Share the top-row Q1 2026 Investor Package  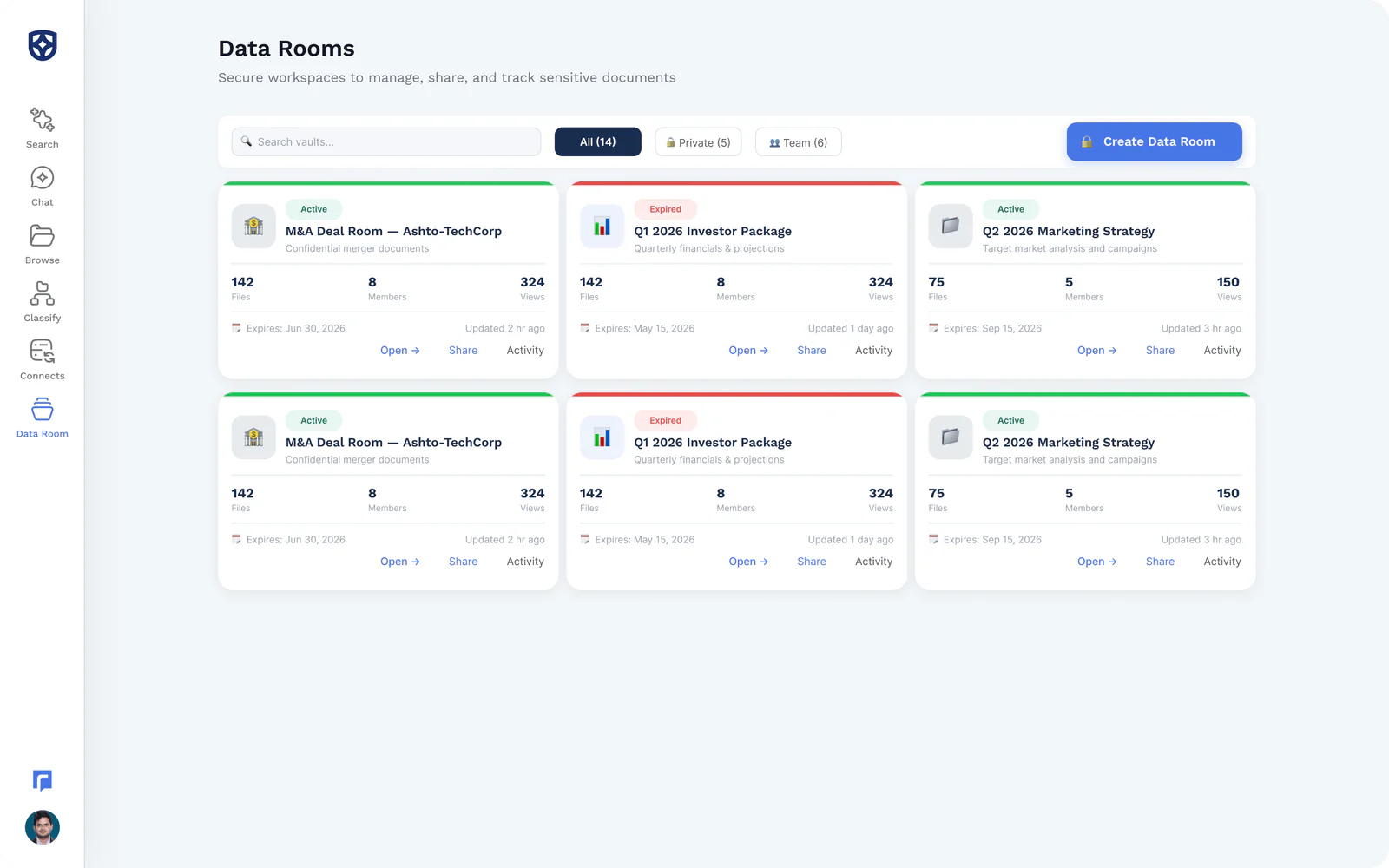click(812, 351)
